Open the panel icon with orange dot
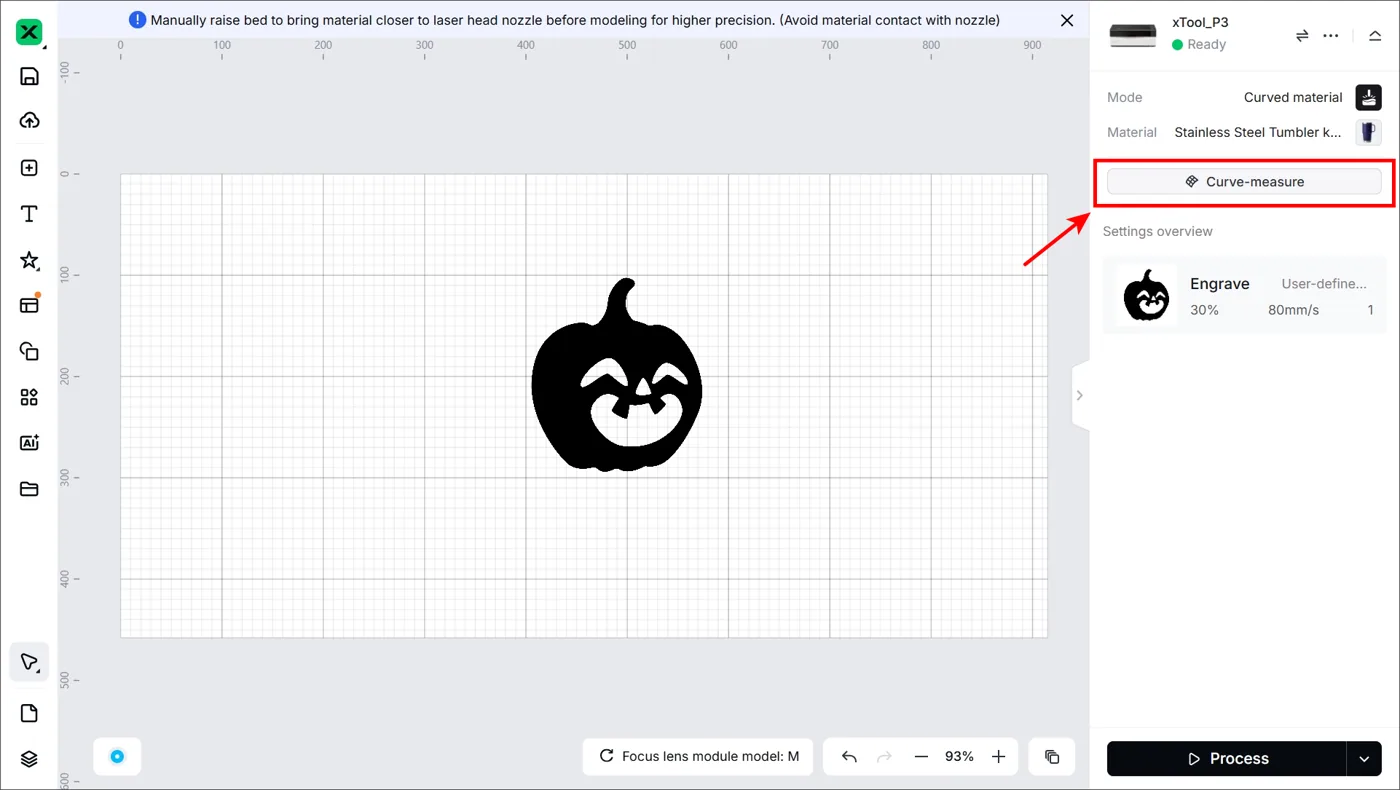 point(29,305)
